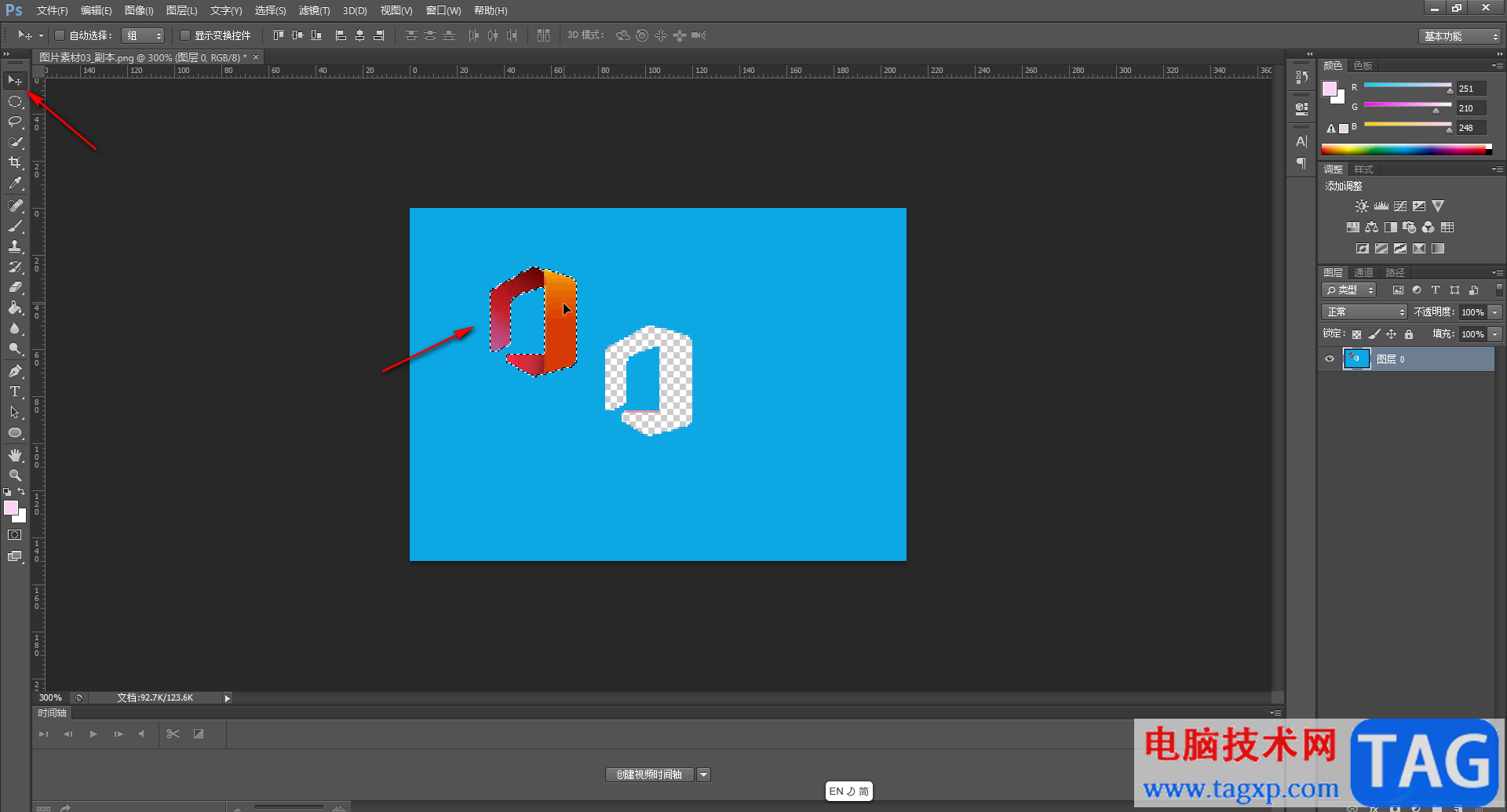Image resolution: width=1507 pixels, height=812 pixels.
Task: Open the 滤镜(T) menu
Action: pos(315,11)
